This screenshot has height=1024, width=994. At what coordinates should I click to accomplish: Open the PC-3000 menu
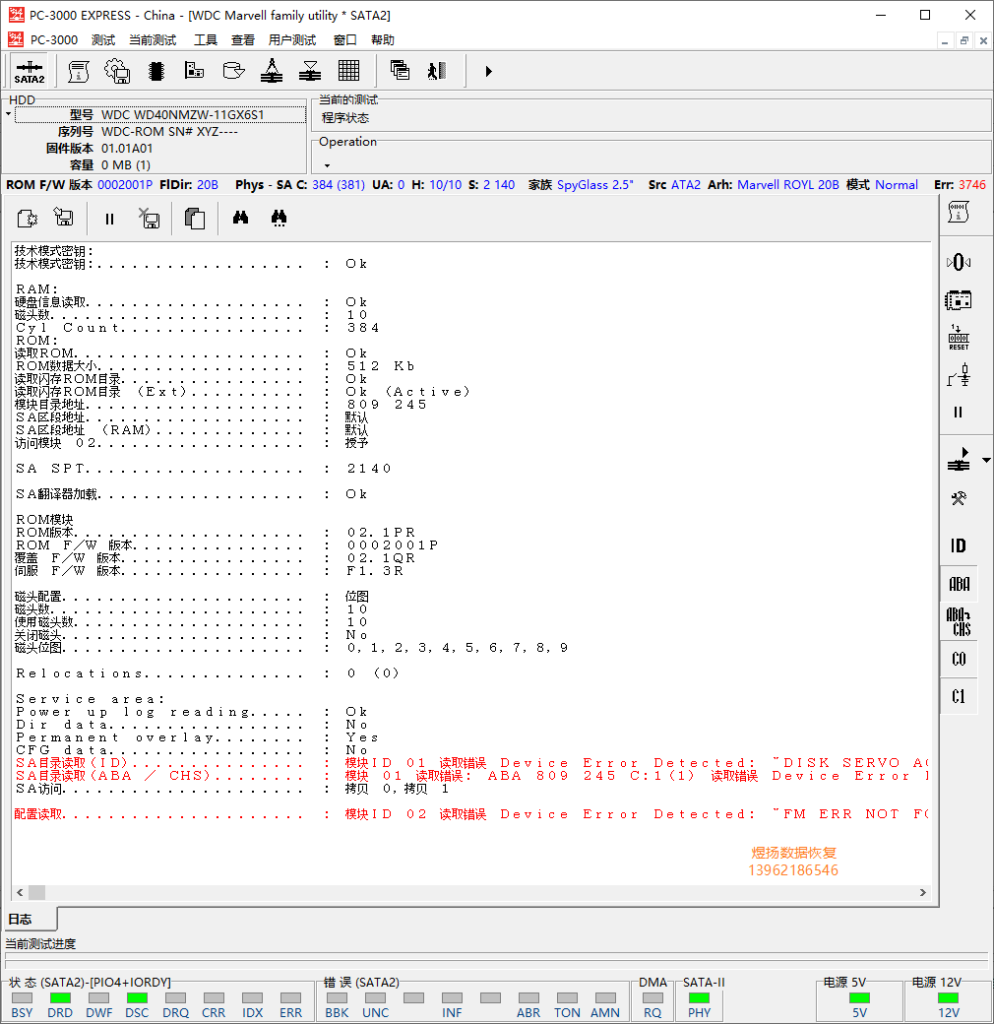coord(54,40)
